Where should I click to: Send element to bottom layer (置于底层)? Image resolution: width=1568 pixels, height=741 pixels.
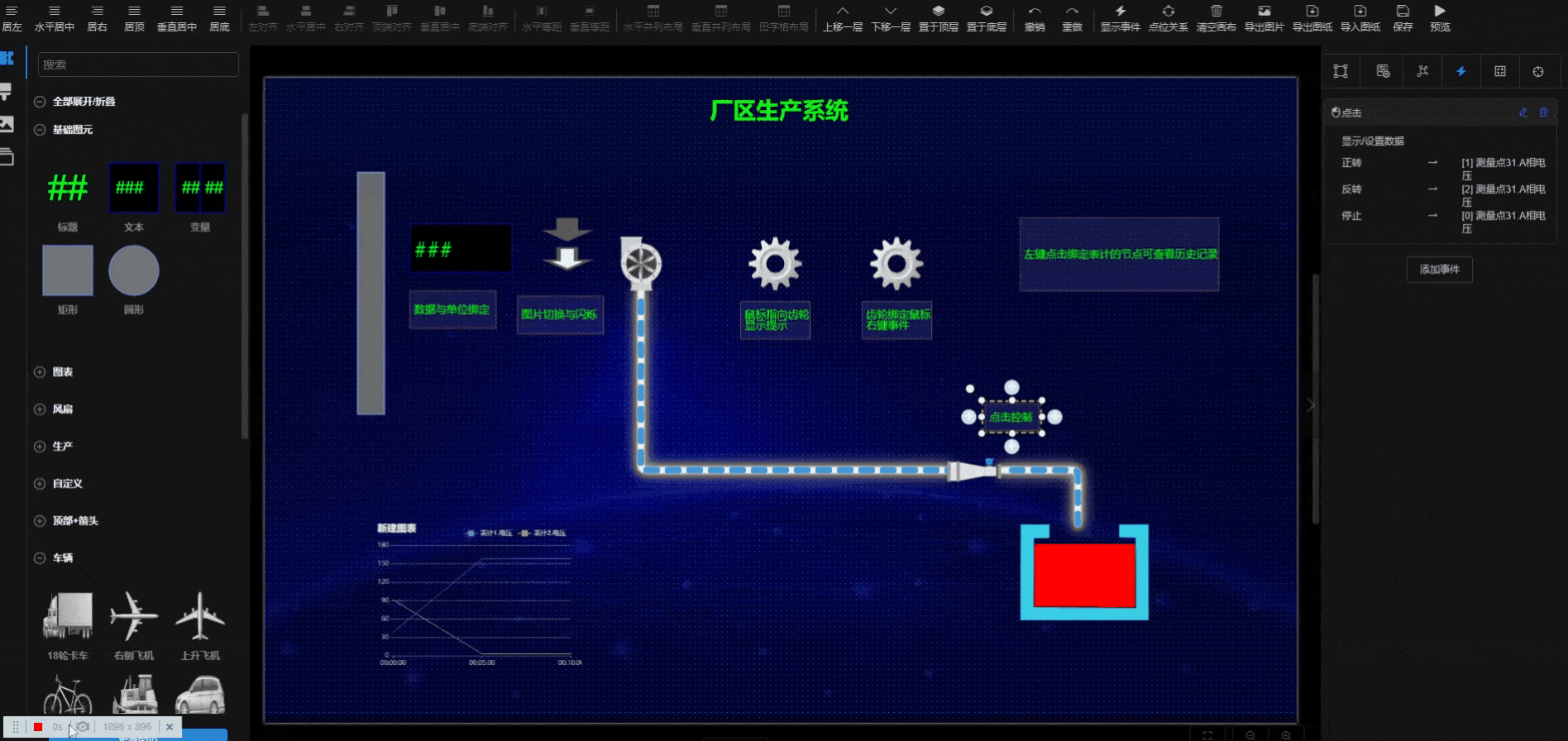(x=986, y=18)
